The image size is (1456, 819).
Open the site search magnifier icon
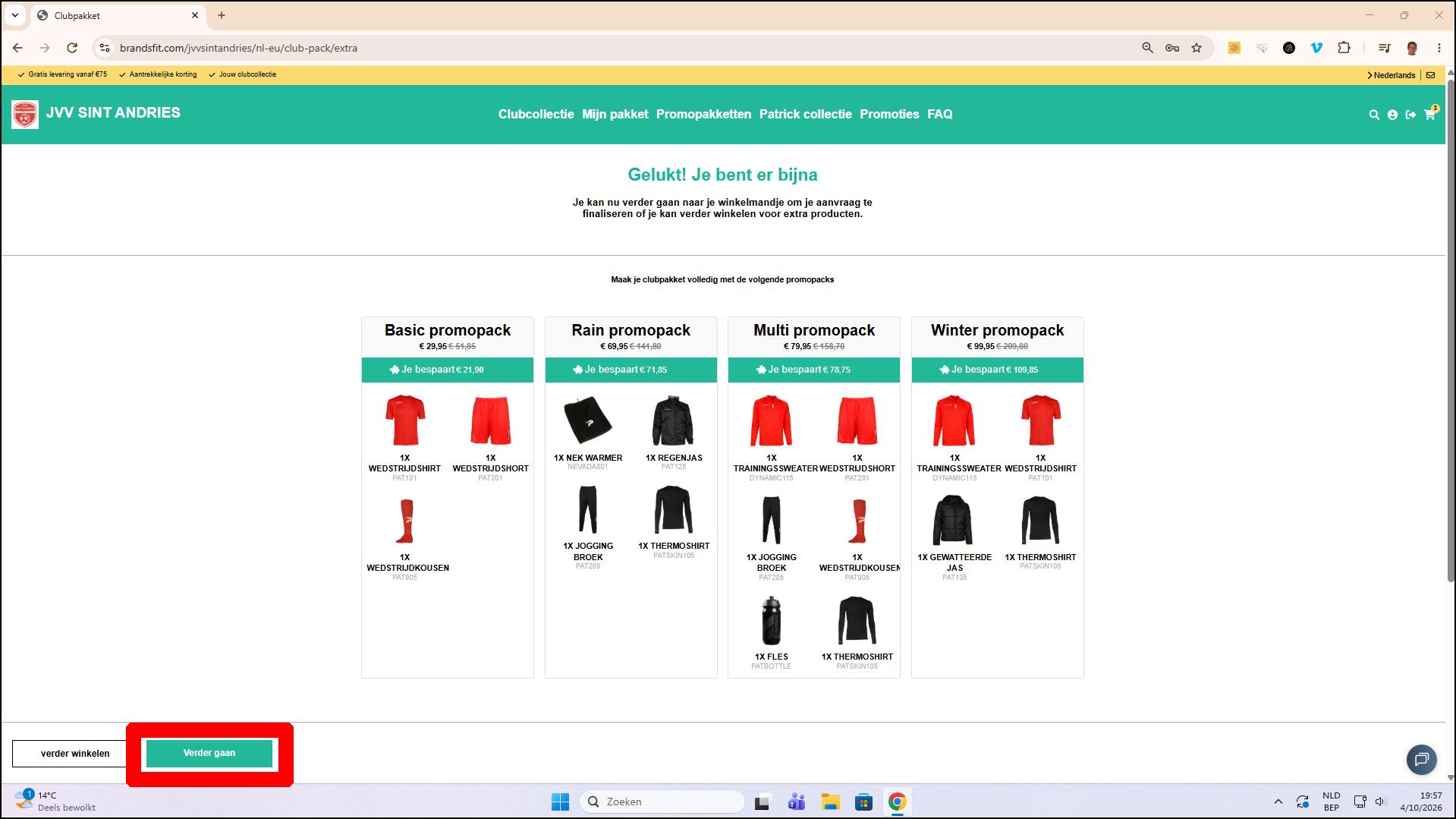[x=1374, y=115]
